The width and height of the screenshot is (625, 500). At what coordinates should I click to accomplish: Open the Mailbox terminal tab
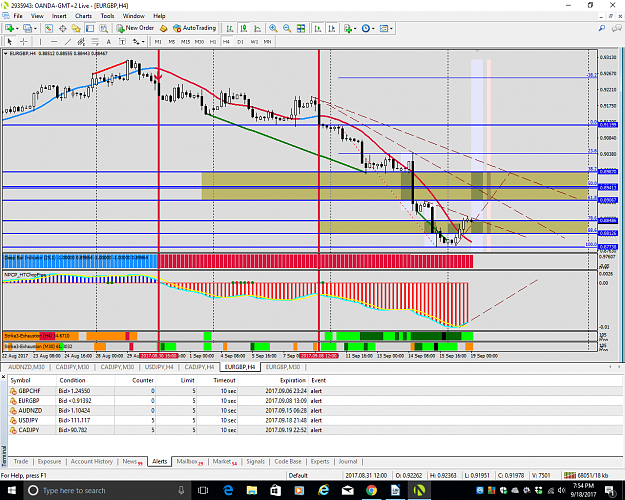(189, 461)
